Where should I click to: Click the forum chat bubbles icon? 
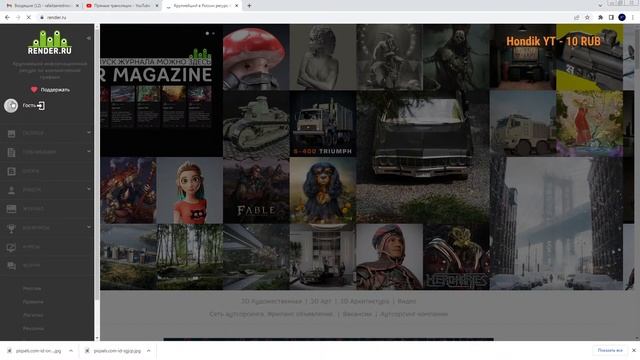pyautogui.click(x=11, y=266)
